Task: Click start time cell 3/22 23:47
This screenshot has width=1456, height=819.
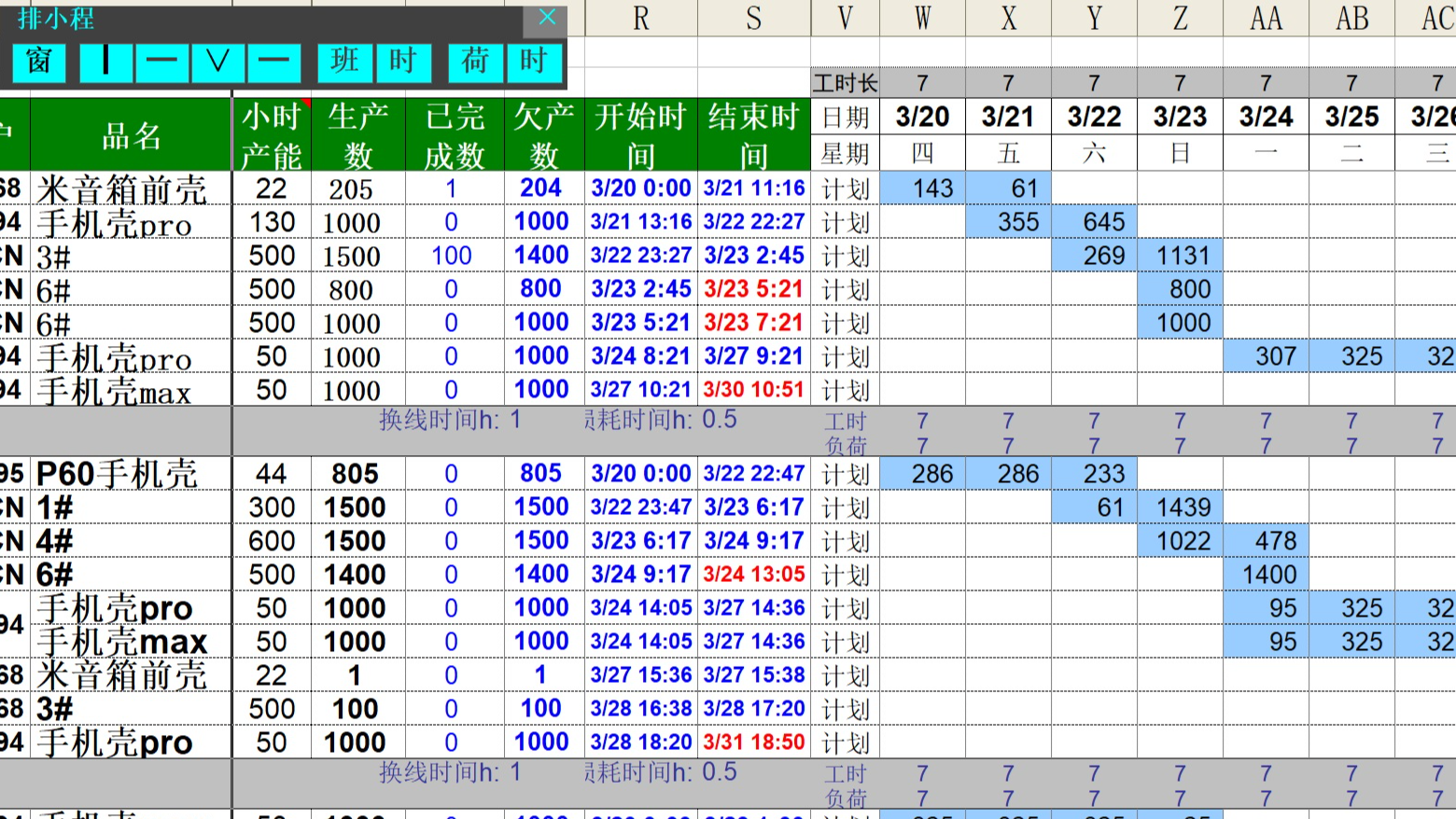Action: 641,507
